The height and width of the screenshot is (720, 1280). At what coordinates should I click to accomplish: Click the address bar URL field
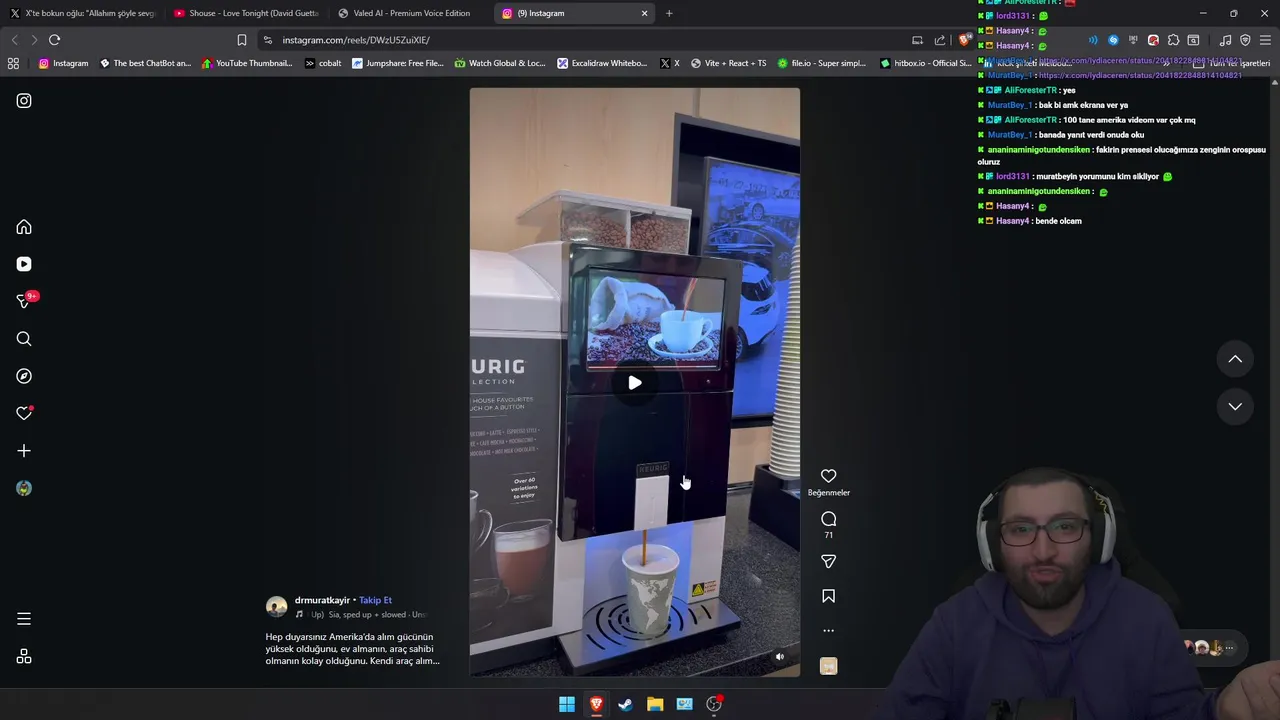580,40
